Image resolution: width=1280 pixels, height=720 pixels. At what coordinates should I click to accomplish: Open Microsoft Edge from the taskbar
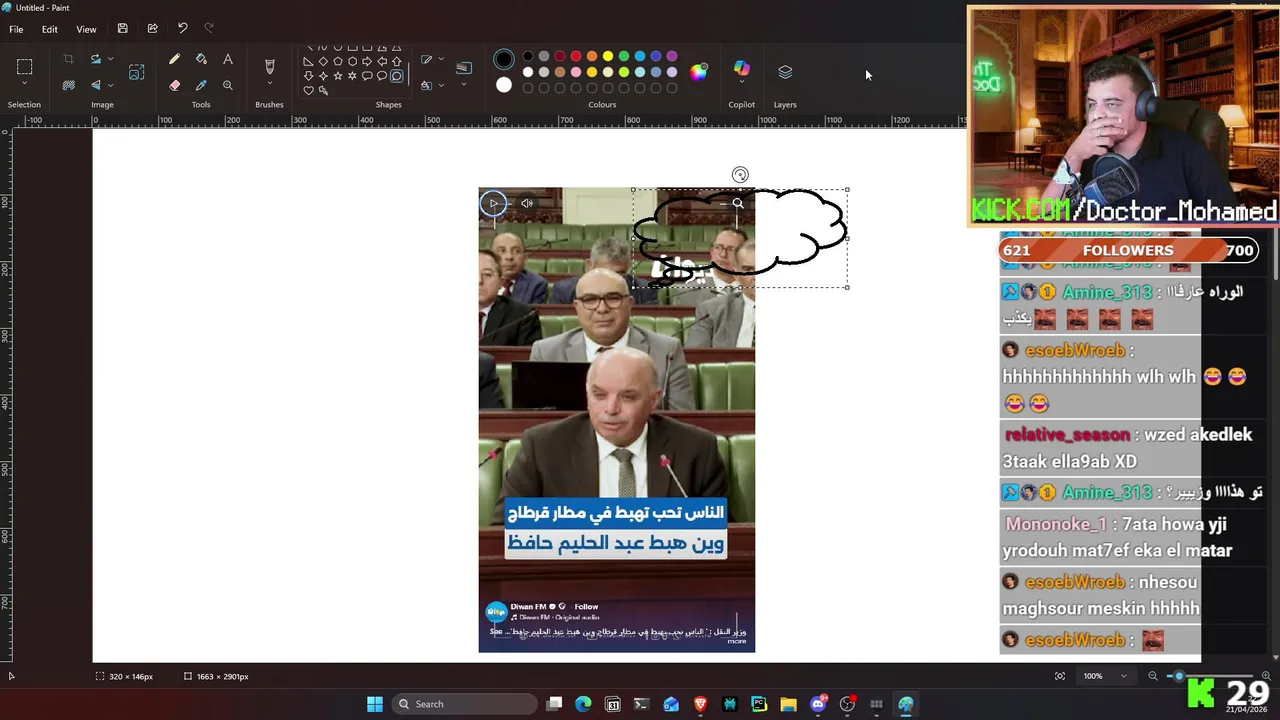(583, 704)
